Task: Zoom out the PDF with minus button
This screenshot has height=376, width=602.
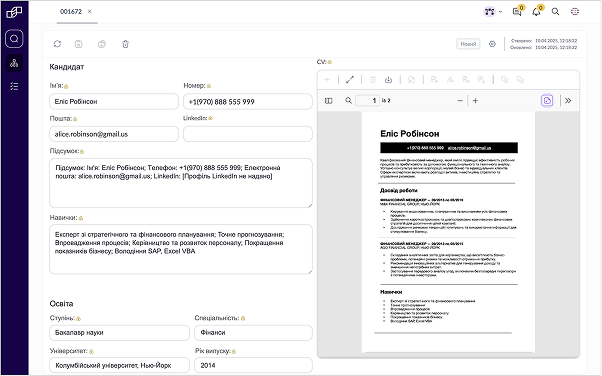Action: [x=460, y=101]
